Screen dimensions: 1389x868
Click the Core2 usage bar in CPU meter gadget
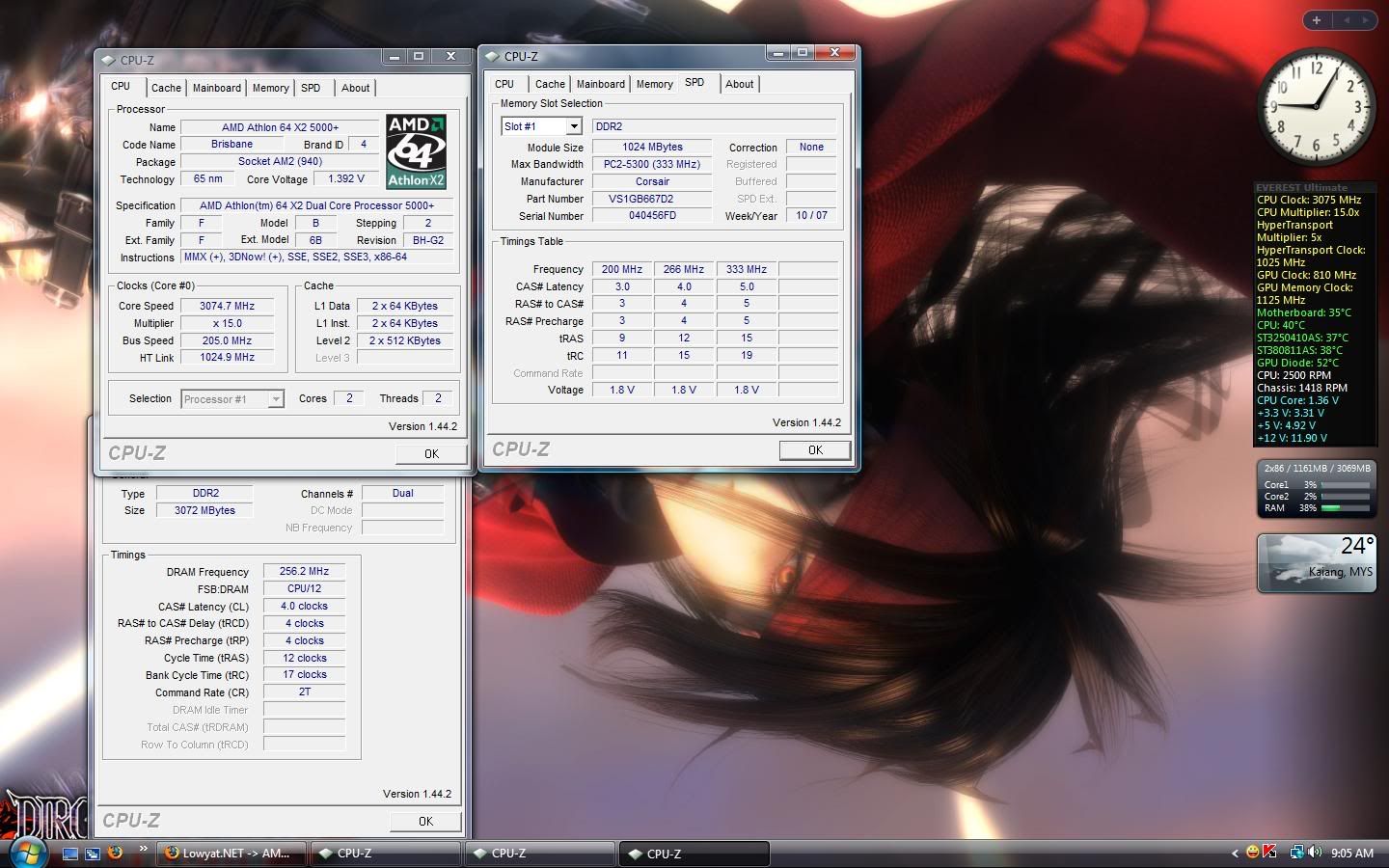coord(1345,497)
